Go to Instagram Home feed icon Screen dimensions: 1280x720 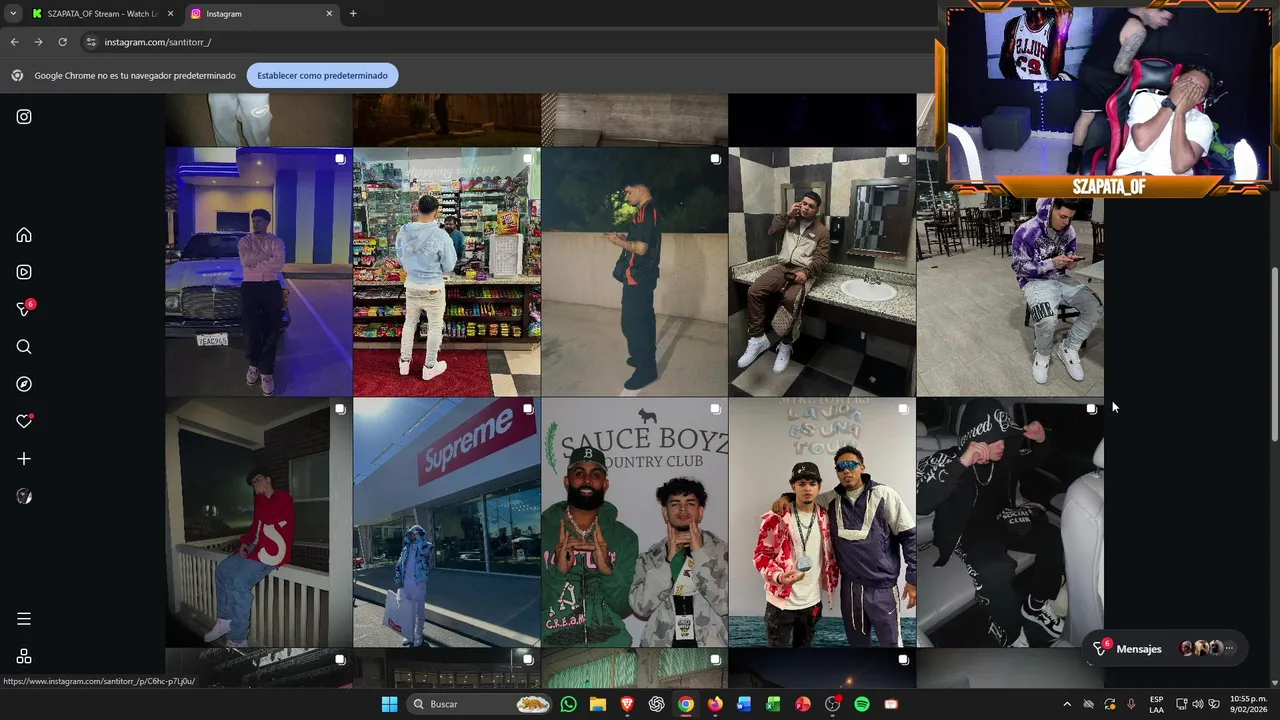pyautogui.click(x=24, y=235)
